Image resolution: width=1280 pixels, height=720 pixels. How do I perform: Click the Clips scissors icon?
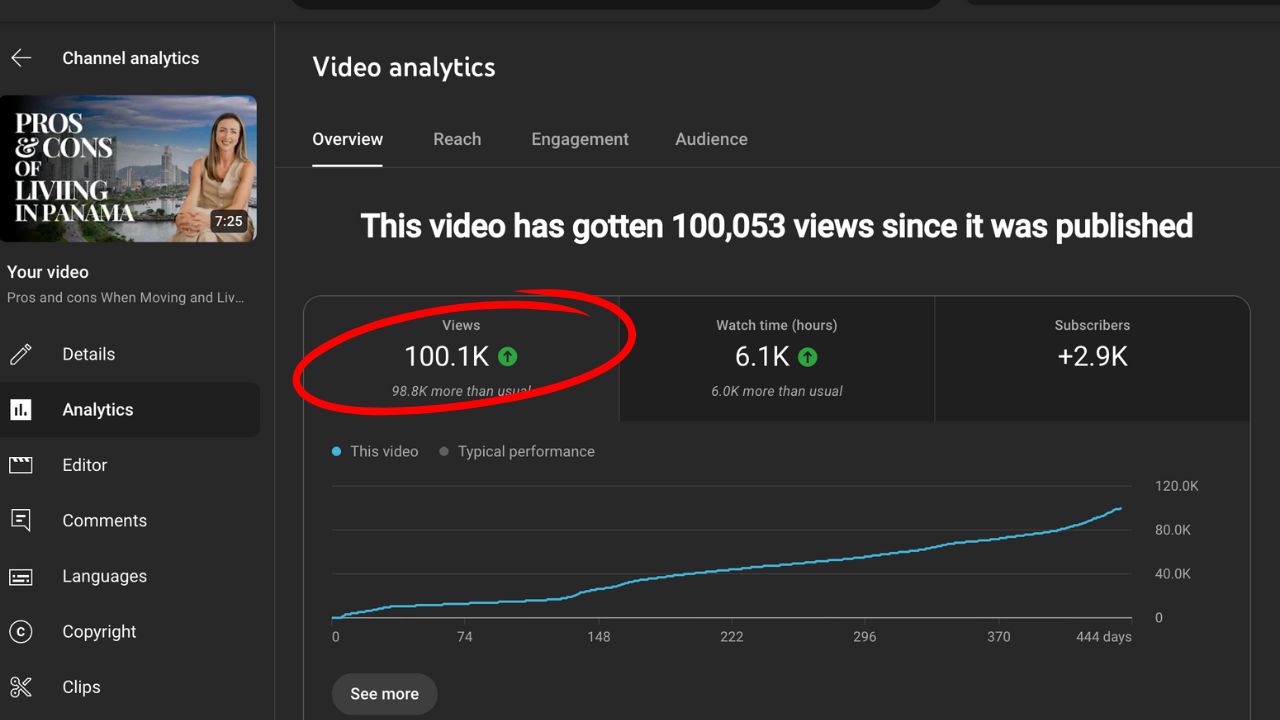click(21, 687)
